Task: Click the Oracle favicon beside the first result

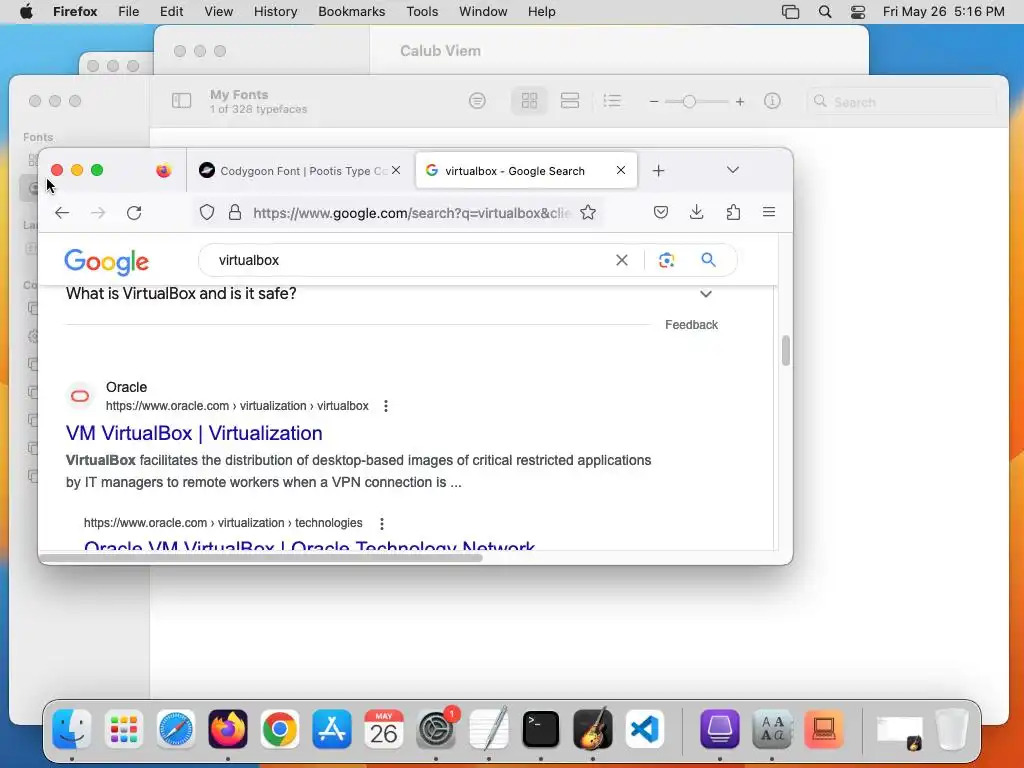Action: coord(80,396)
